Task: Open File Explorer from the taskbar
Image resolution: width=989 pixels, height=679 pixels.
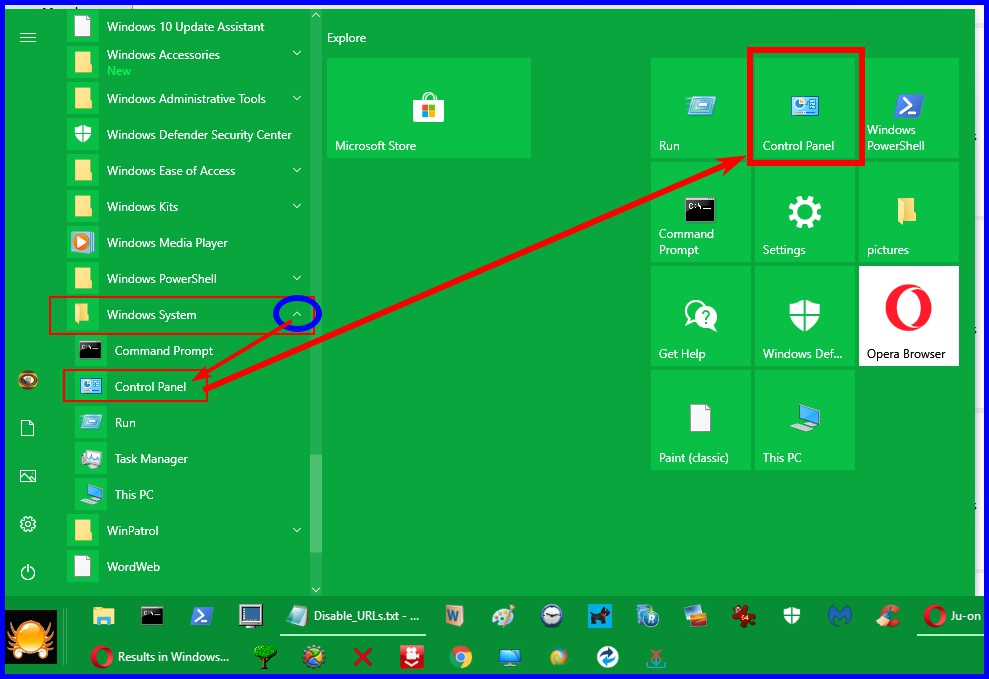Action: pyautogui.click(x=103, y=616)
